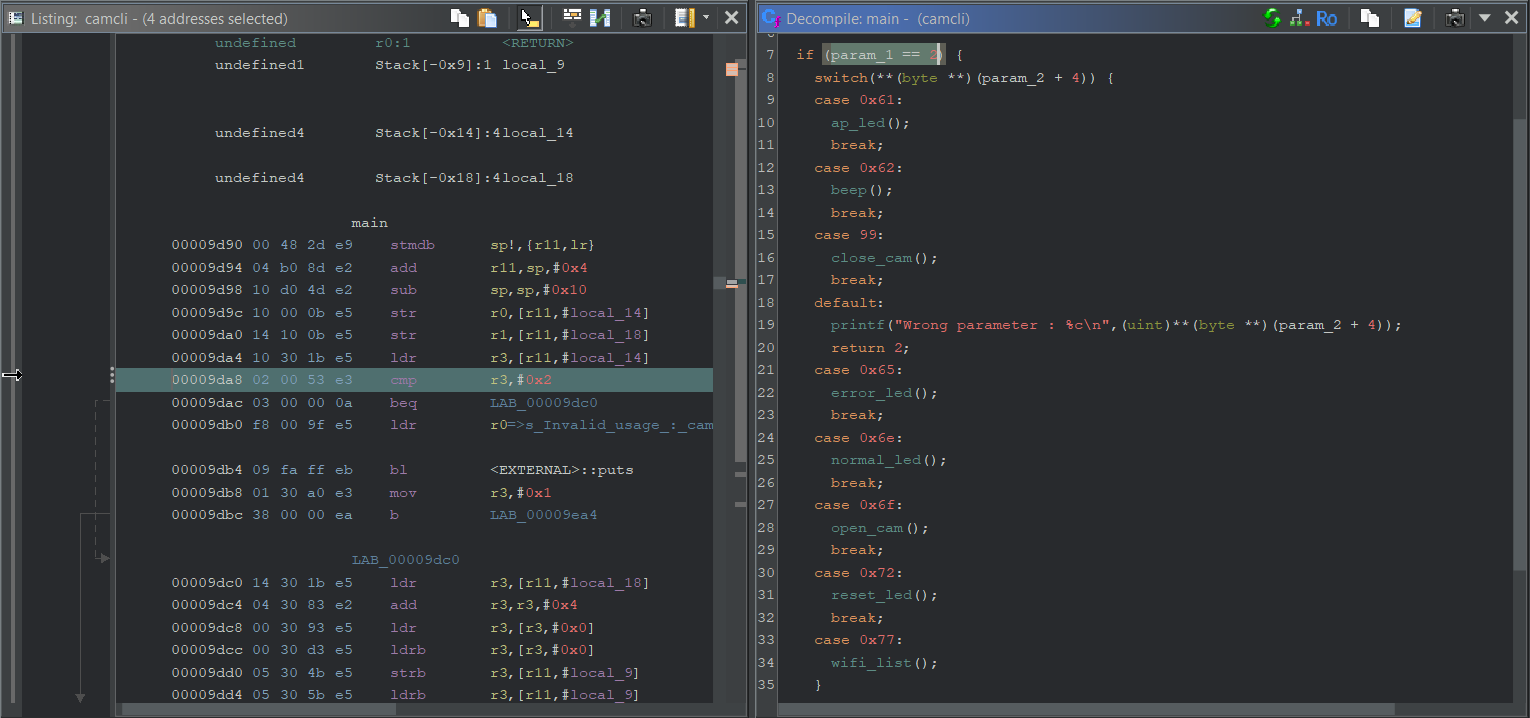Click the Decompile window snapshot camera icon
Image resolution: width=1530 pixels, height=718 pixels.
pyautogui.click(x=1456, y=18)
